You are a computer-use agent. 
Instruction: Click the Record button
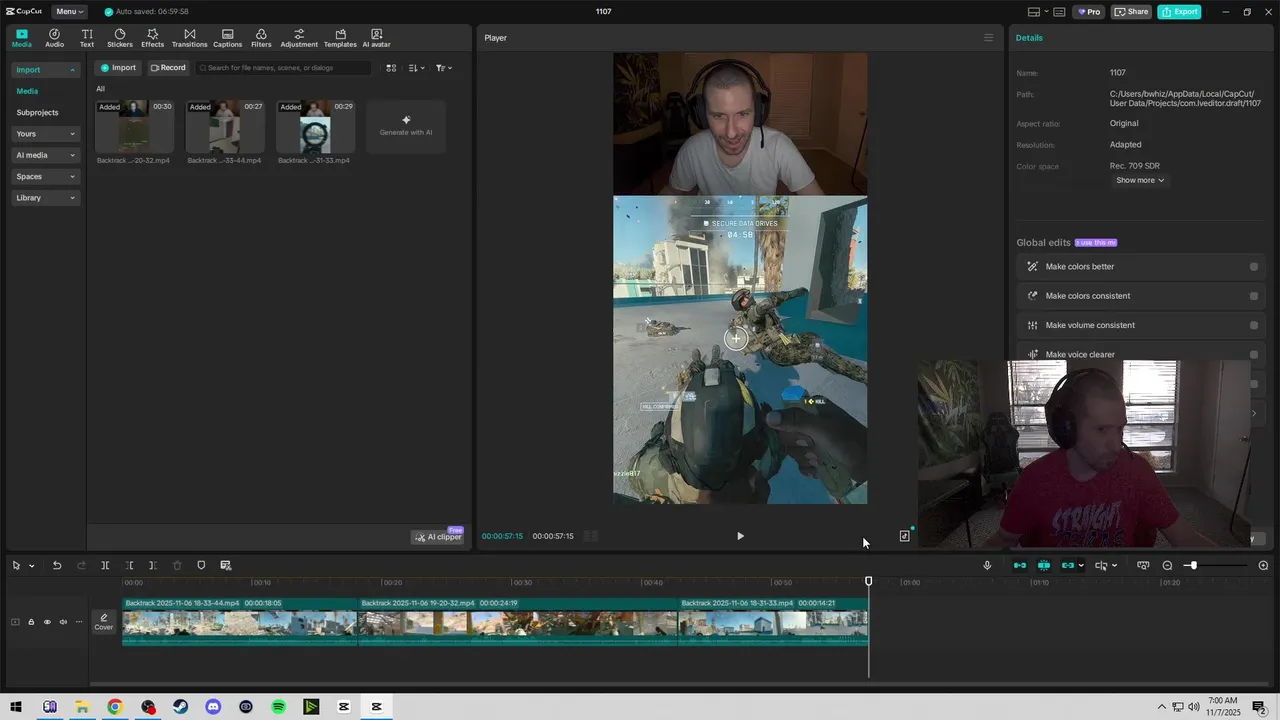[168, 68]
